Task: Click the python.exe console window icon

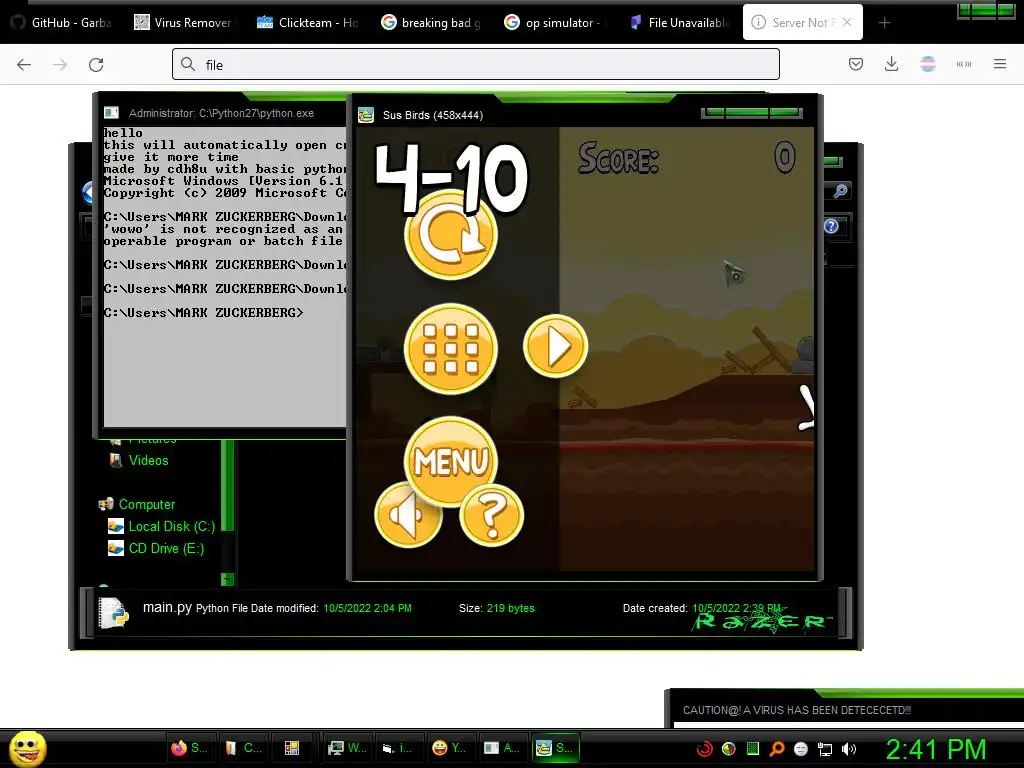Action: point(112,113)
